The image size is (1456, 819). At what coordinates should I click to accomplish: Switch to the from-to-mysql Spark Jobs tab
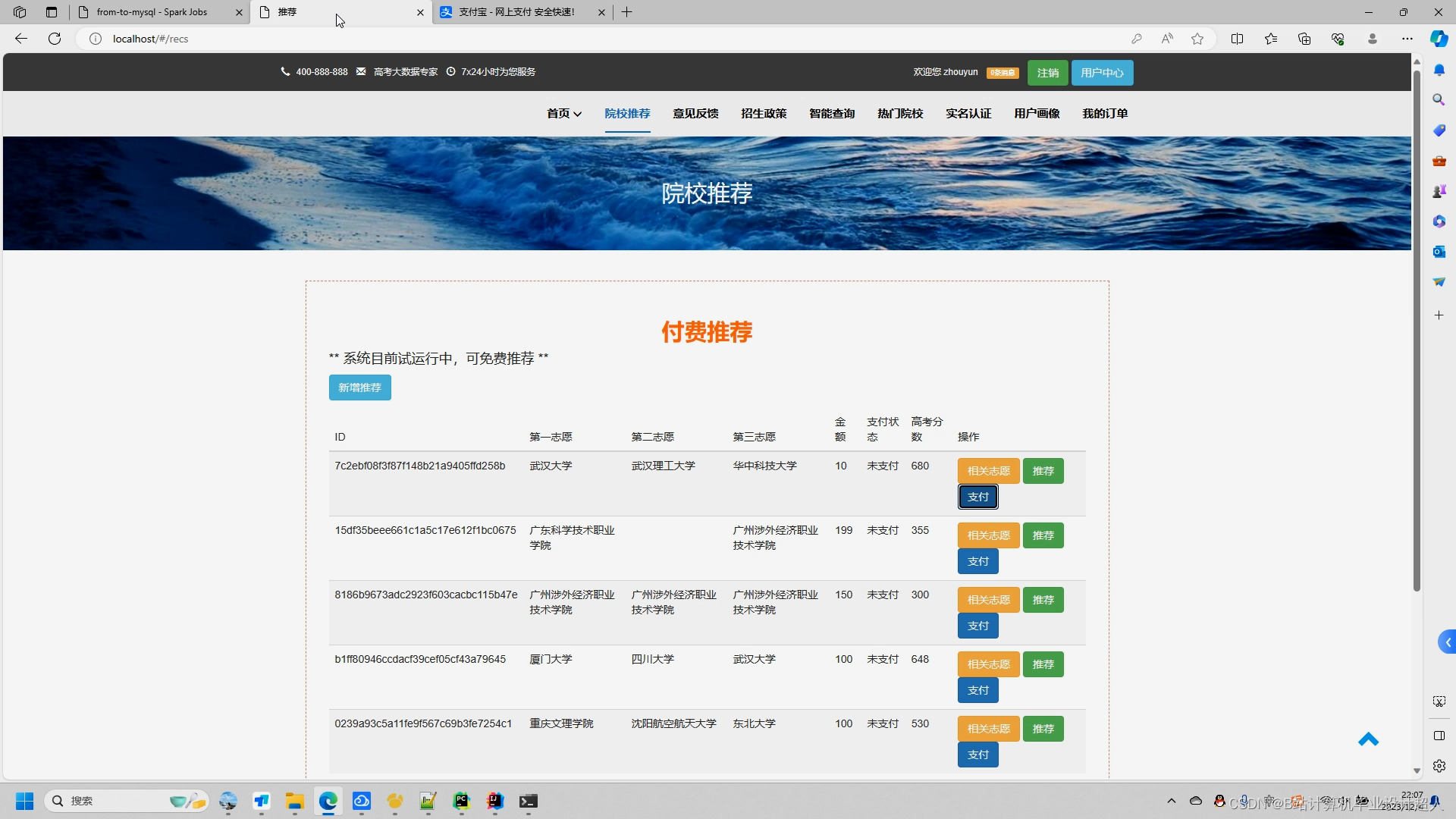tap(152, 12)
